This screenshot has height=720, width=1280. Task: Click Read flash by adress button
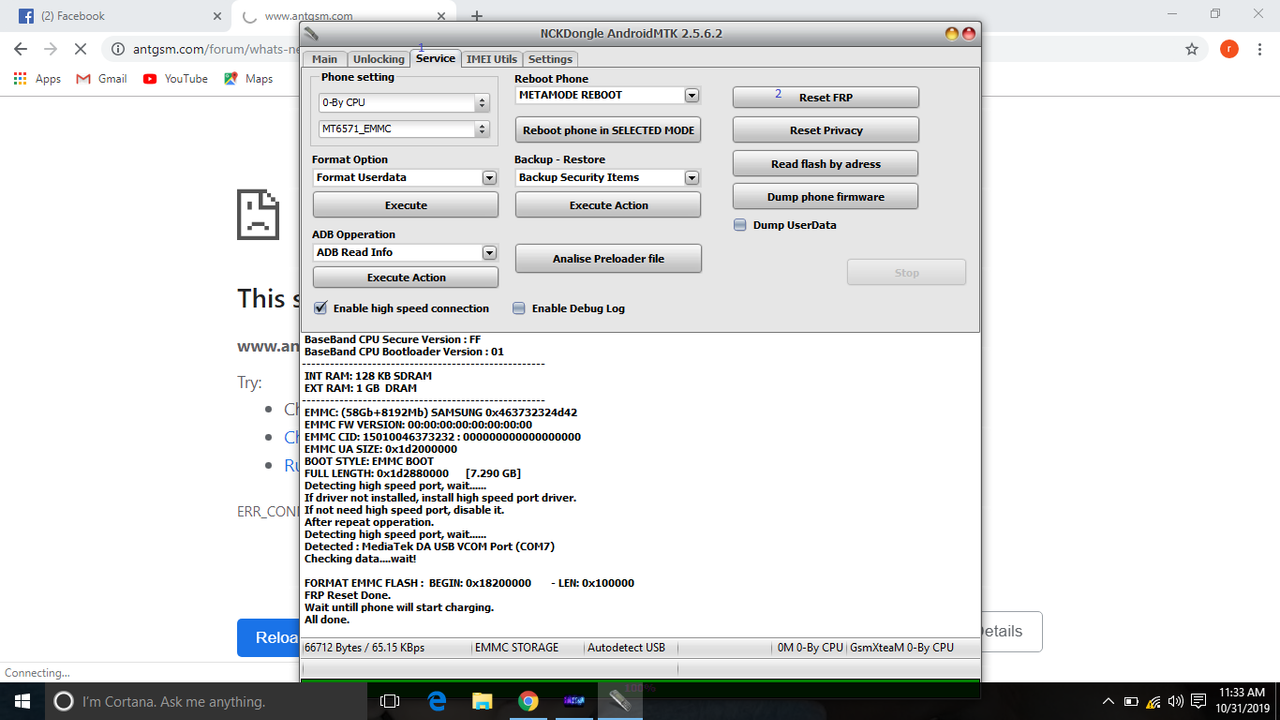click(826, 164)
